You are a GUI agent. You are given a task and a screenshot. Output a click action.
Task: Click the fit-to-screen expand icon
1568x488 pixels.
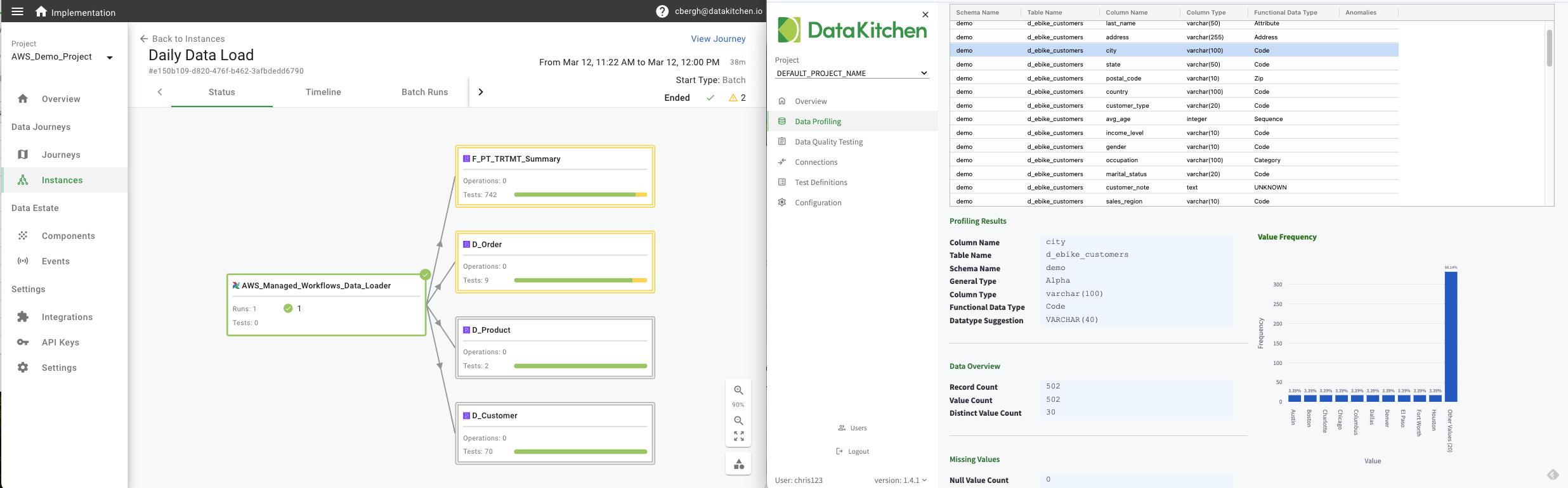coord(738,436)
